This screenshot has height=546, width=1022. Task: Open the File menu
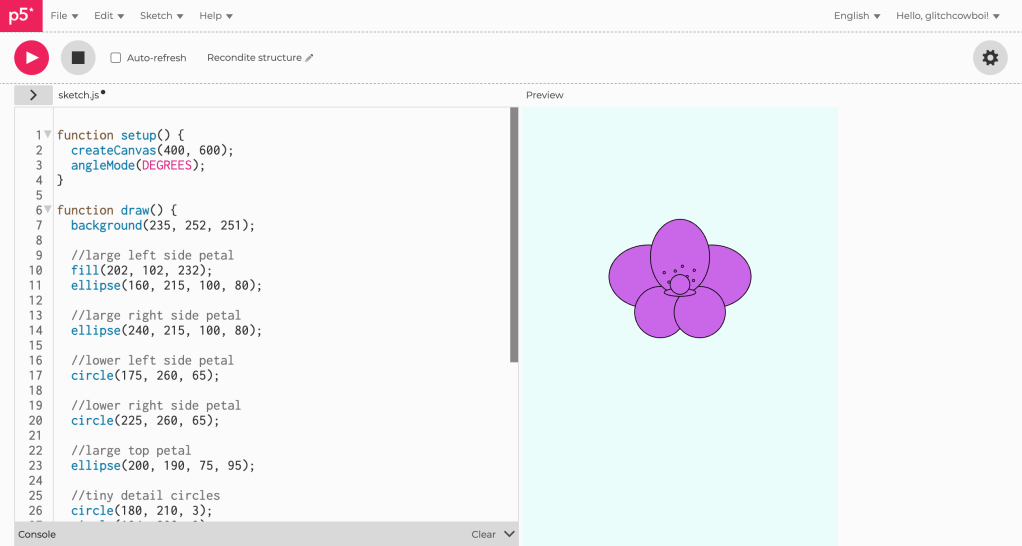[x=64, y=16]
